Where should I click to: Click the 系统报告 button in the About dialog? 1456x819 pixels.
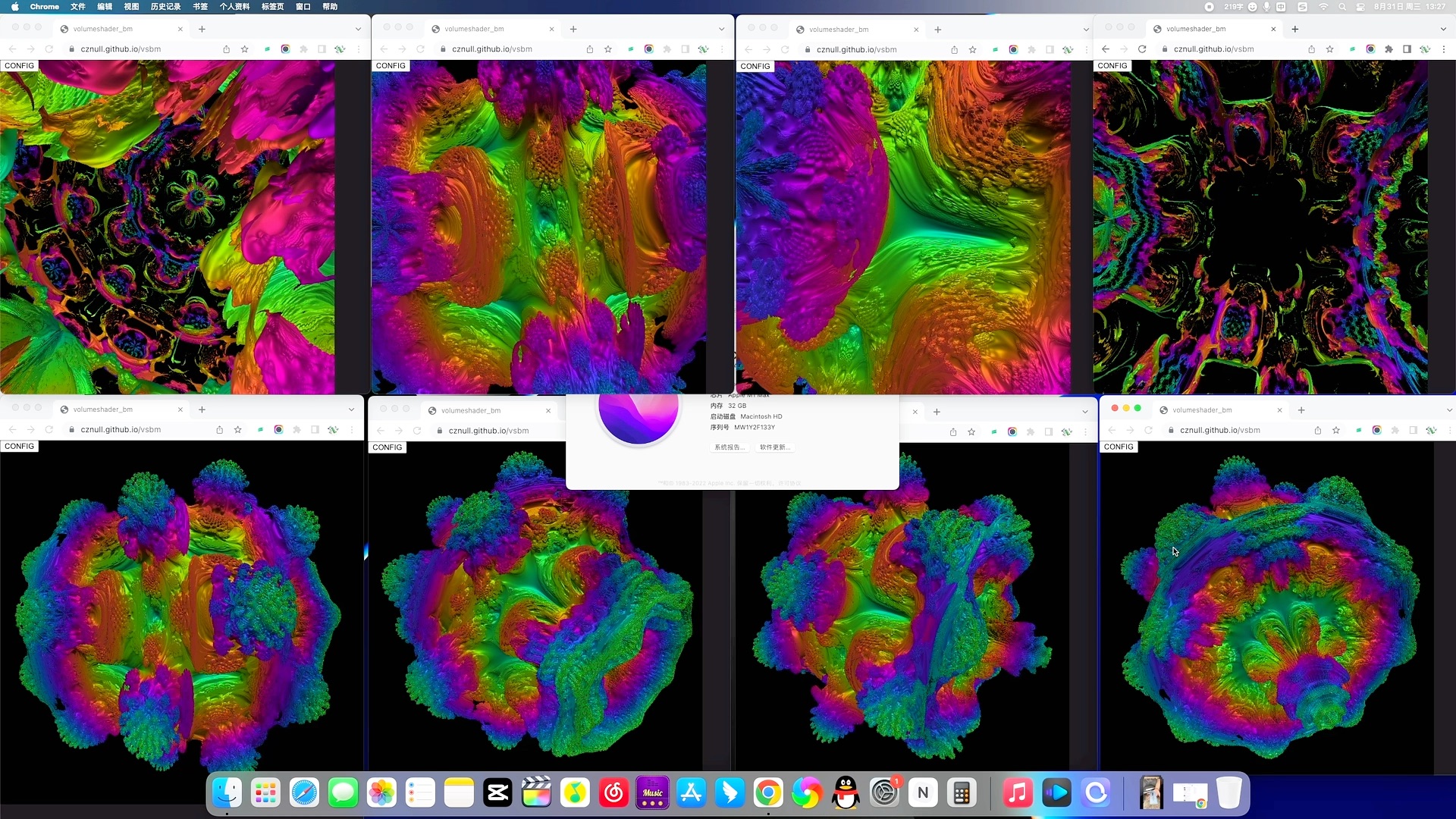(730, 447)
